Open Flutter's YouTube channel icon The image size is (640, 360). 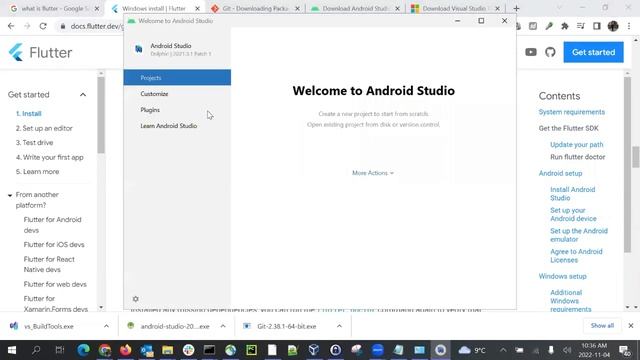coord(531,52)
